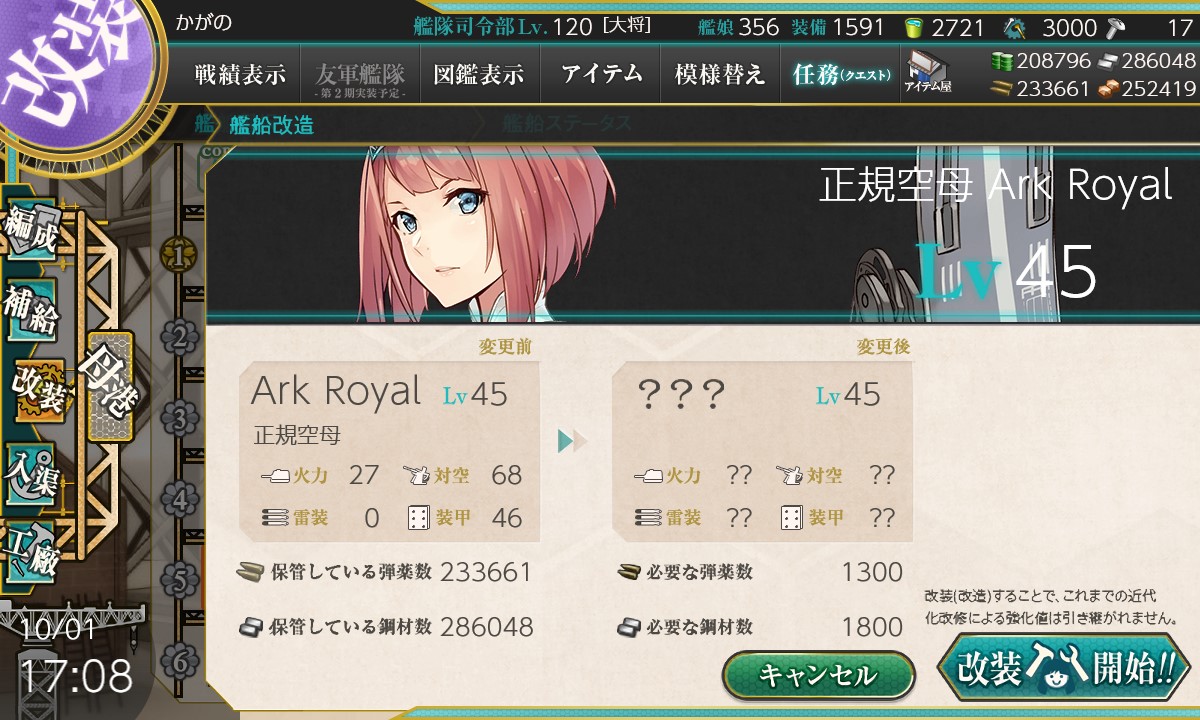The width and height of the screenshot is (1200, 720).
Task: Open the 補給 resupply sidebar icon
Action: coord(31,311)
